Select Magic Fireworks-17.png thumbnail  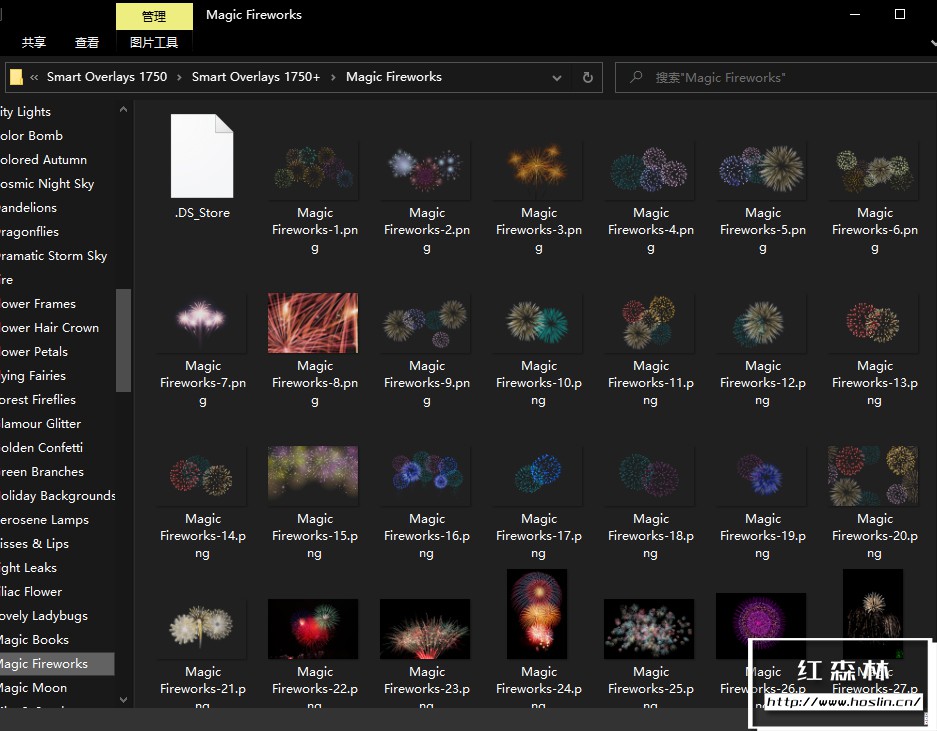tap(538, 476)
